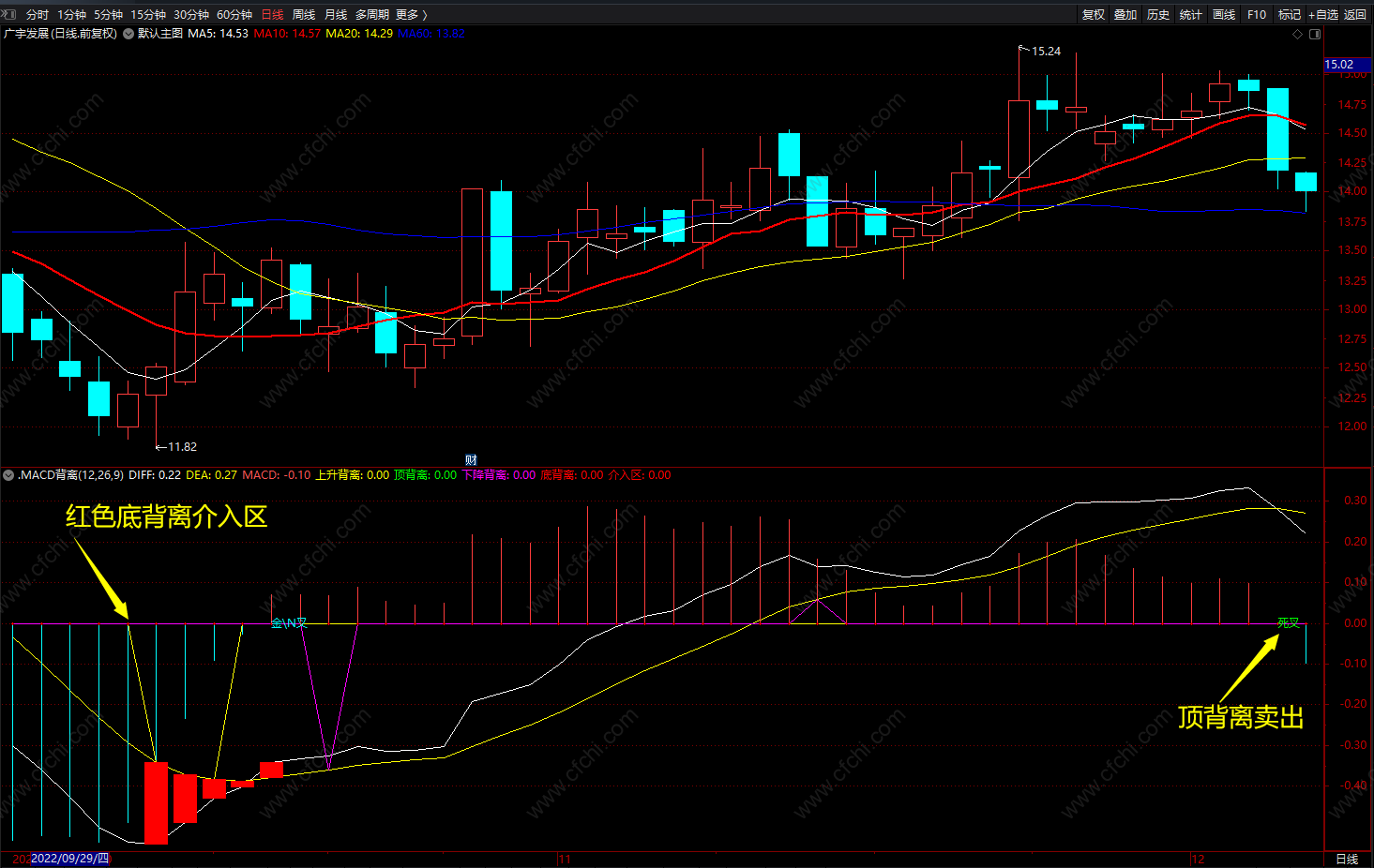1374x868 pixels.
Task: Click the diamond icon at chart top-right
Action: tap(1298, 34)
